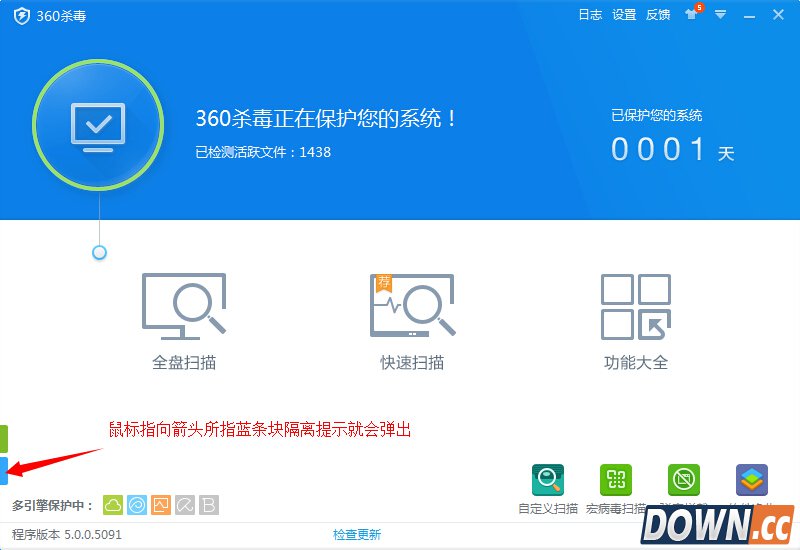800x550 pixels.
Task: Click the 快速扫描 label
Action: [x=412, y=363]
